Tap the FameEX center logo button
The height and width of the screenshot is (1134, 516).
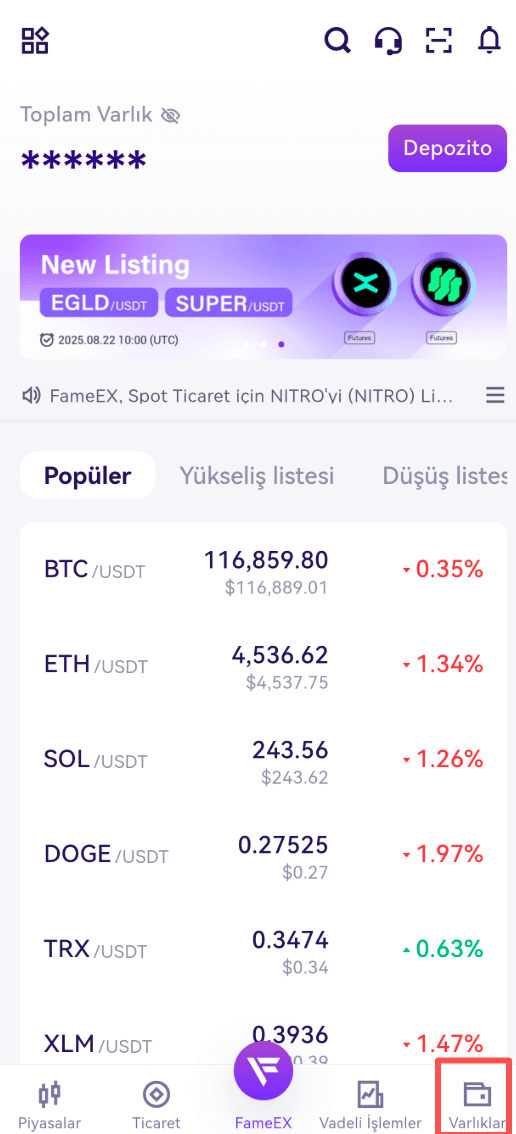(x=263, y=1071)
